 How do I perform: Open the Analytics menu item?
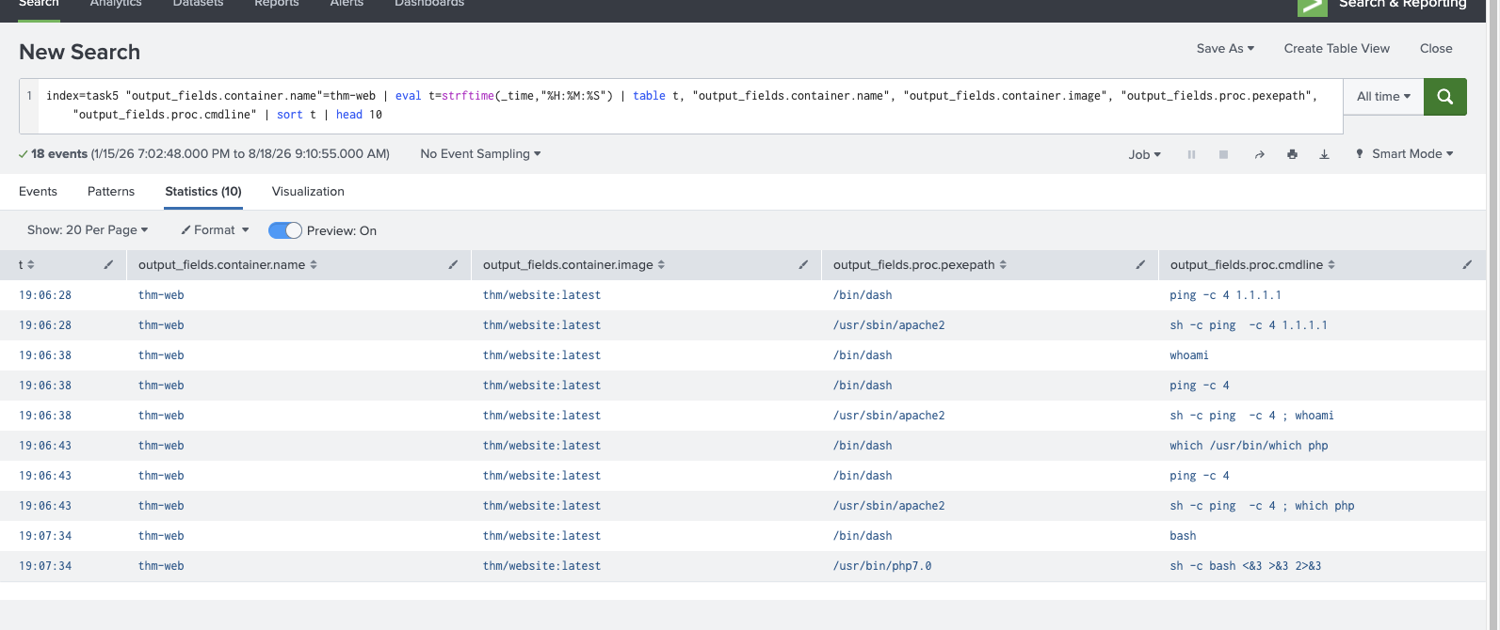[116, 4]
